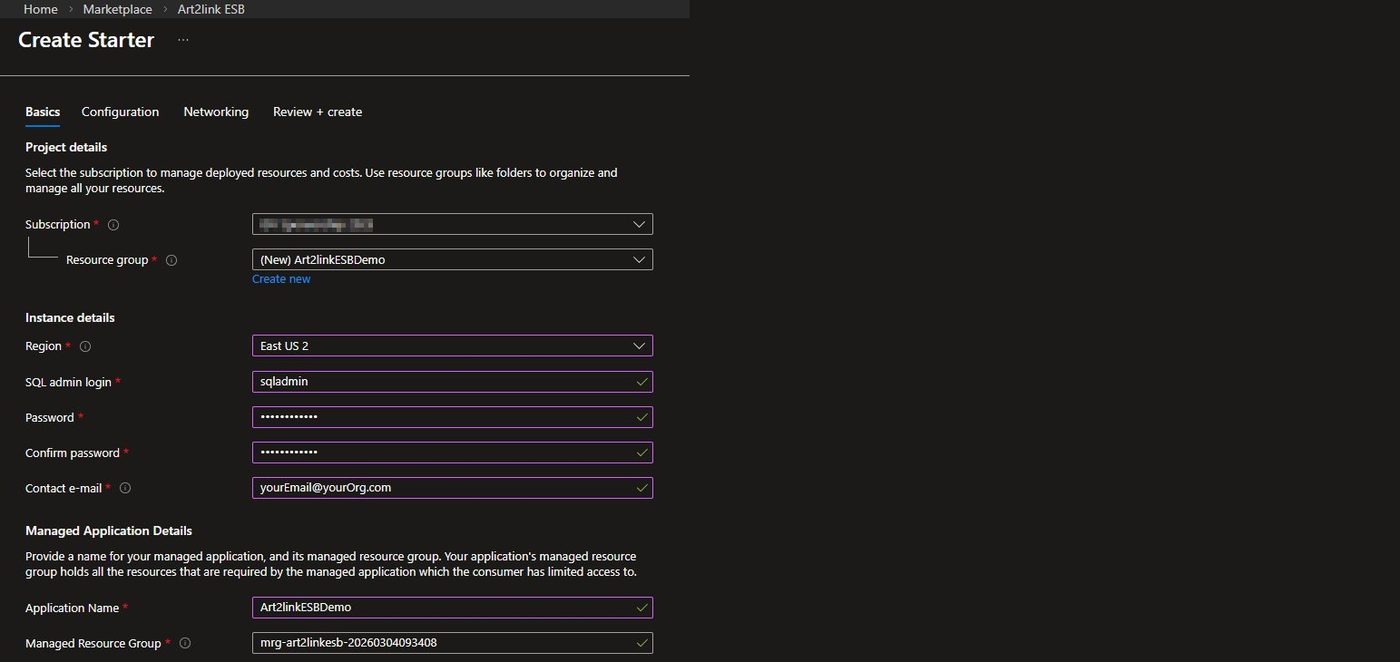Click the Contact e-mail text field
The image size is (1400, 662).
click(x=450, y=487)
